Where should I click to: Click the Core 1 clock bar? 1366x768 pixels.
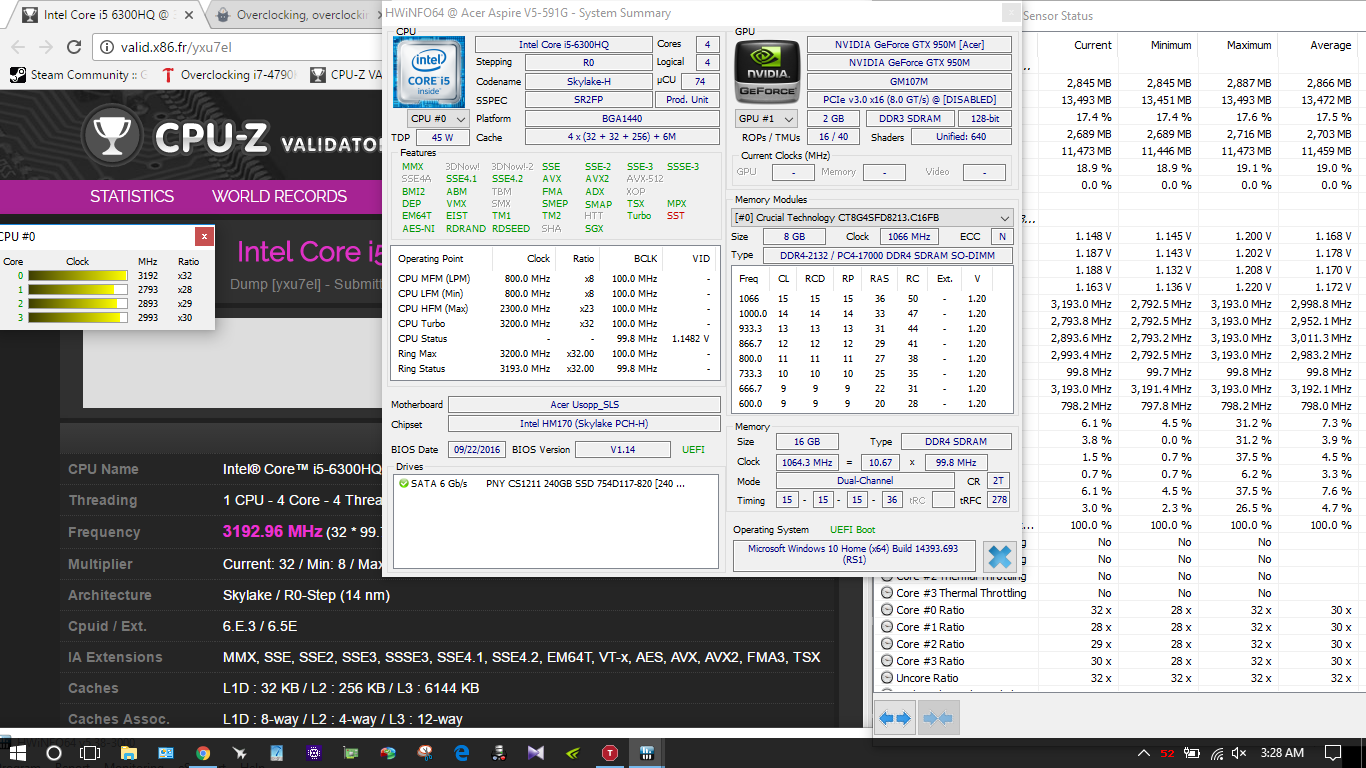pos(78,289)
